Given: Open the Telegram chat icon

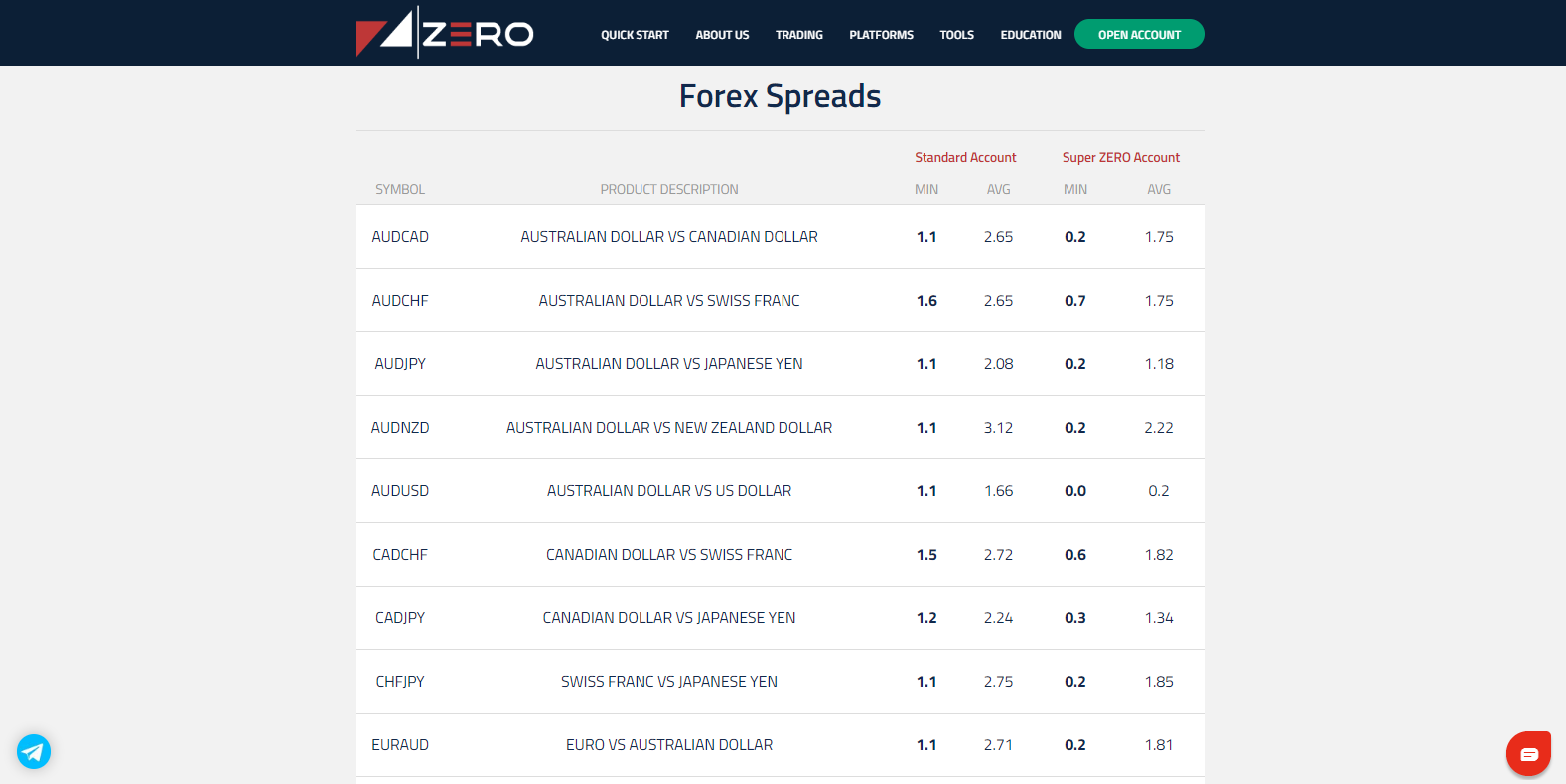Looking at the screenshot, I should (34, 751).
